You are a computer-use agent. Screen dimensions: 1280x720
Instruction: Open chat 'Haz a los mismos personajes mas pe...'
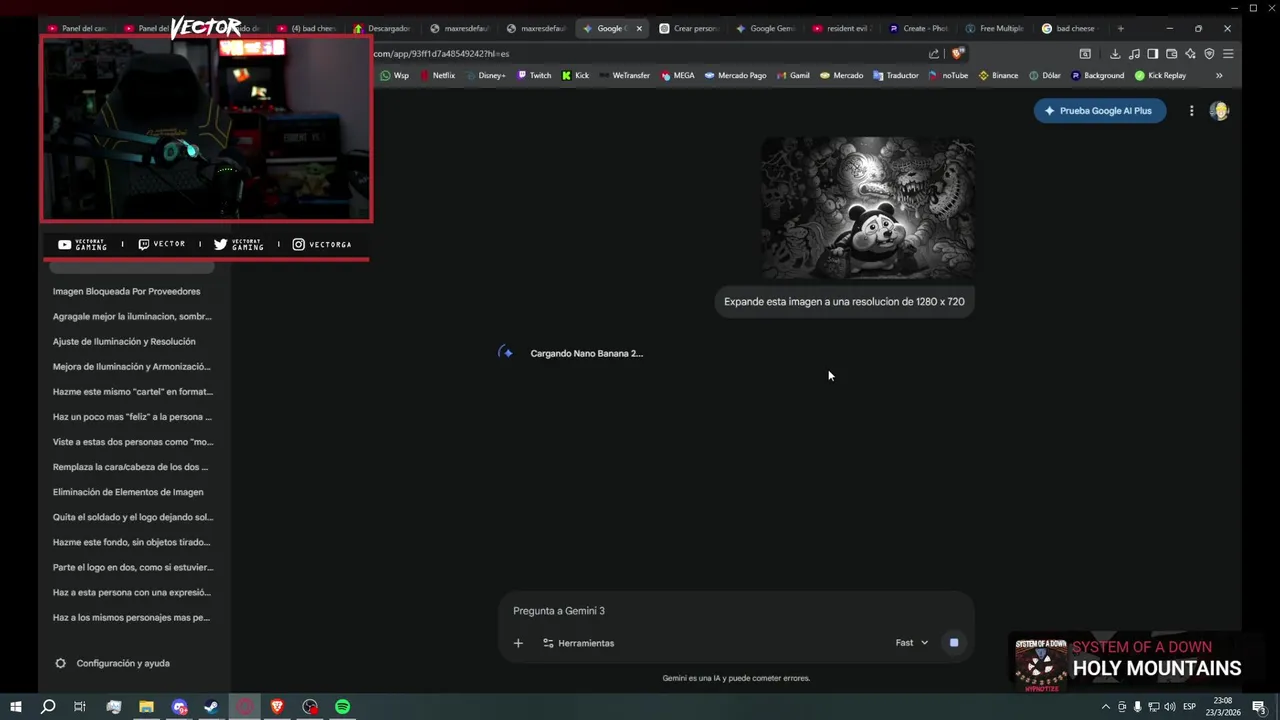(132, 617)
